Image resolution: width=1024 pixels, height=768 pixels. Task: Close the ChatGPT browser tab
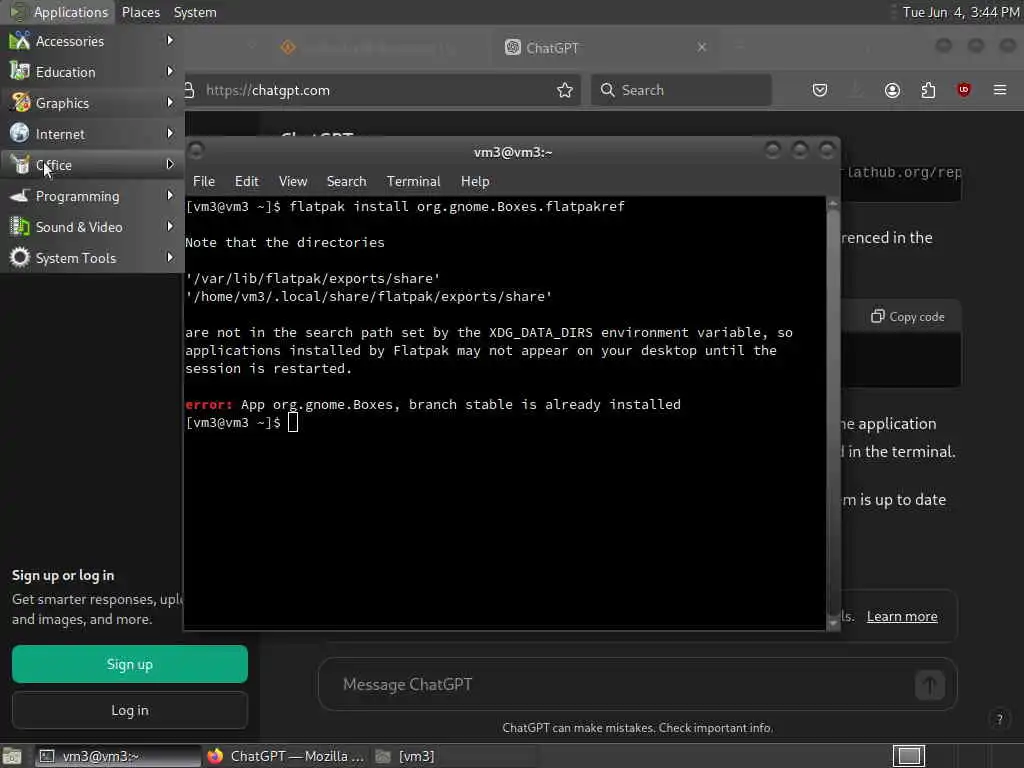point(701,47)
